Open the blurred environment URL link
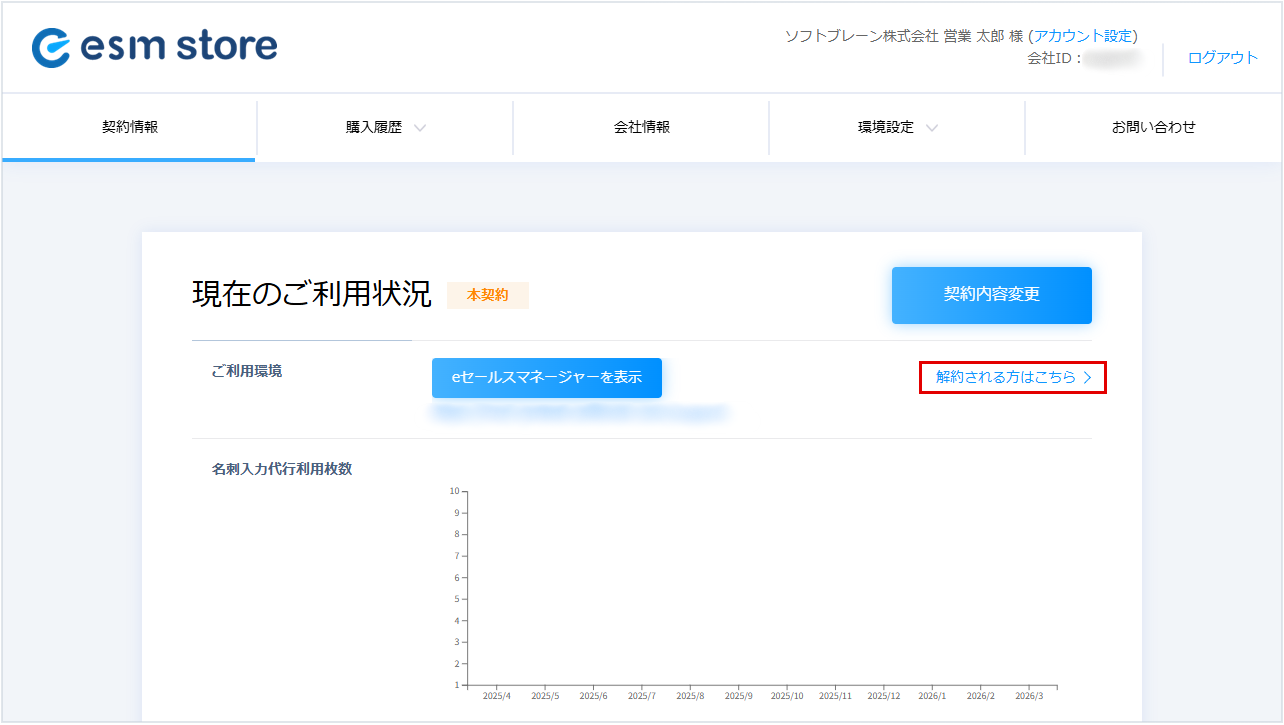 pos(580,411)
